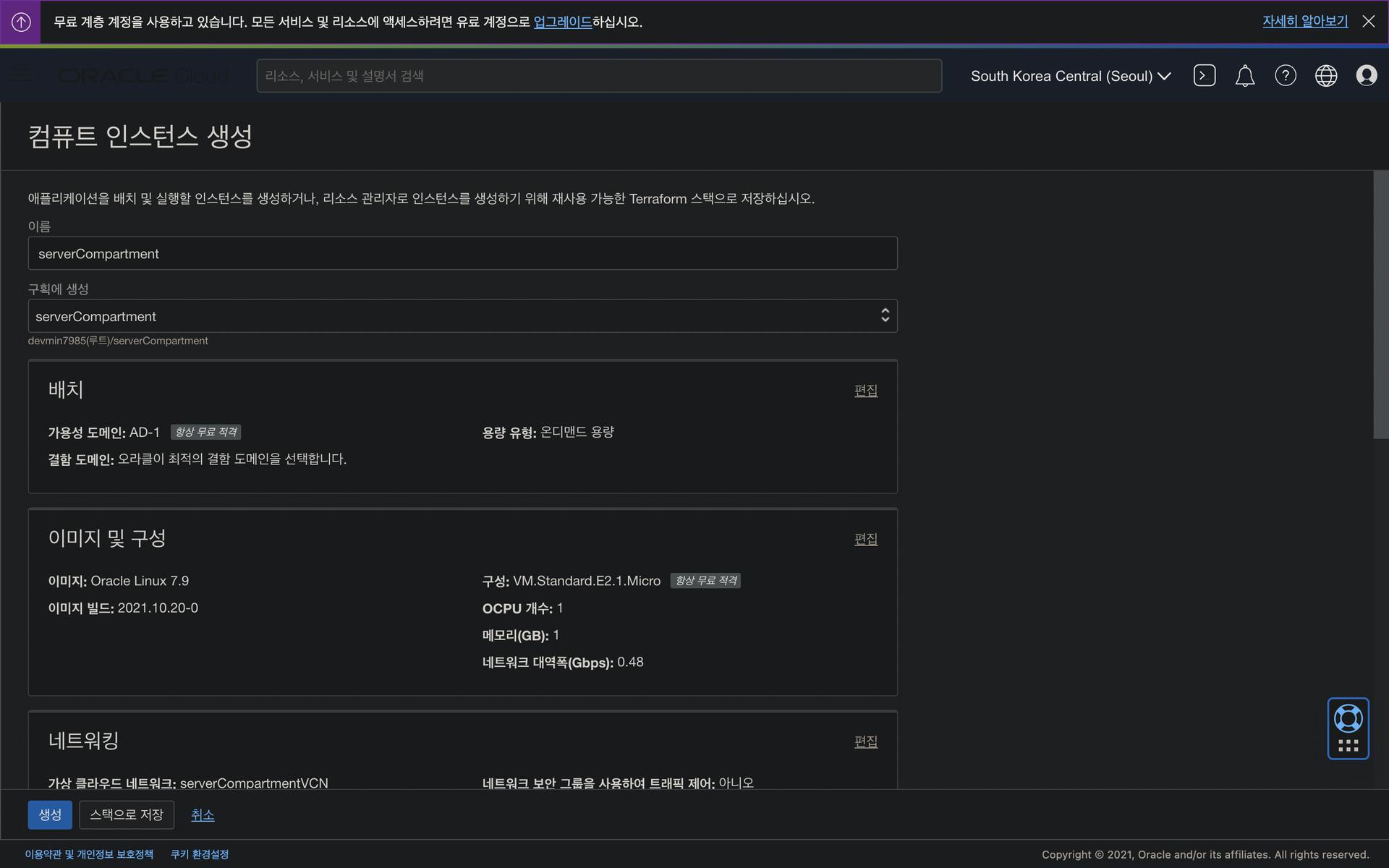
Task: Click the lifebuoy support widget
Action: coord(1348,718)
